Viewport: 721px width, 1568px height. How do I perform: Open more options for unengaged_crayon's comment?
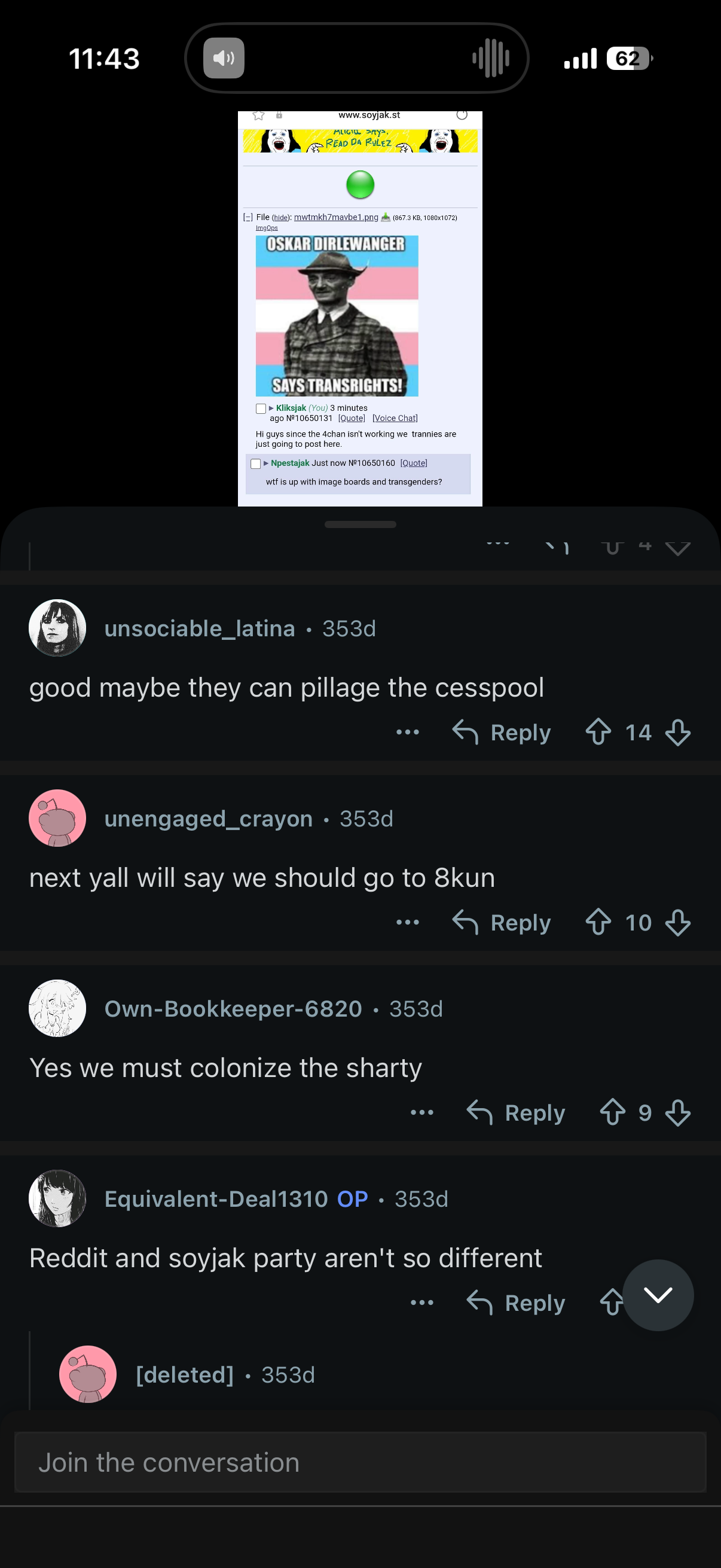click(407, 922)
